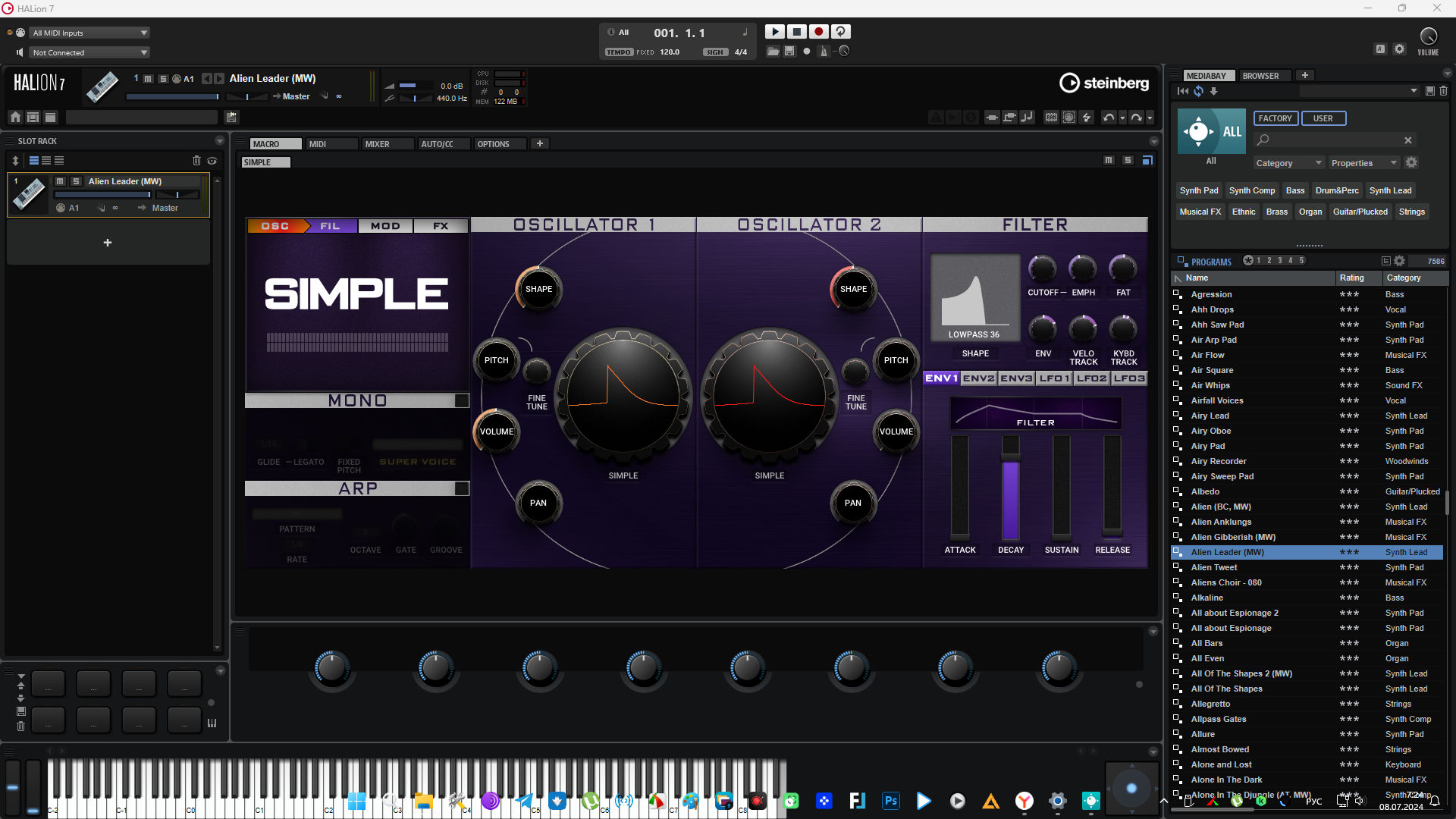Filter by the Drum&Perc tag

click(1337, 190)
